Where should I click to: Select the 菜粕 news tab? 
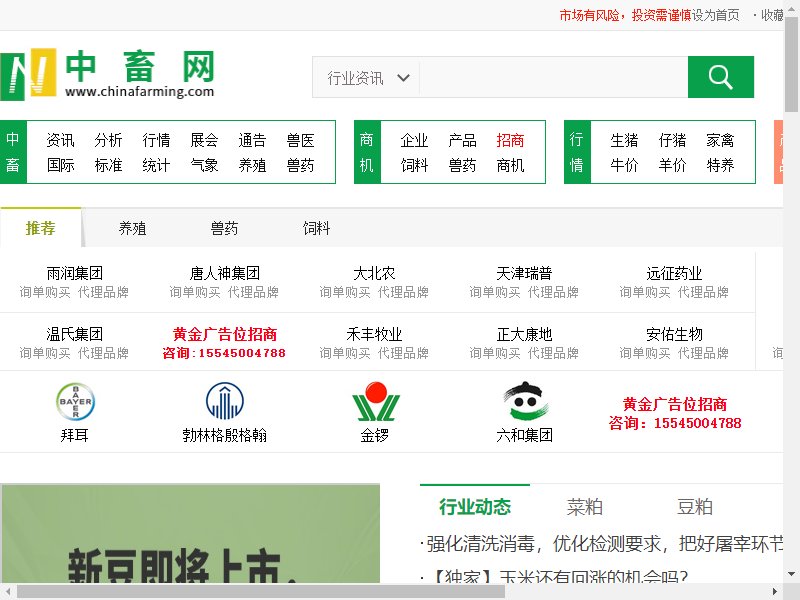click(585, 507)
